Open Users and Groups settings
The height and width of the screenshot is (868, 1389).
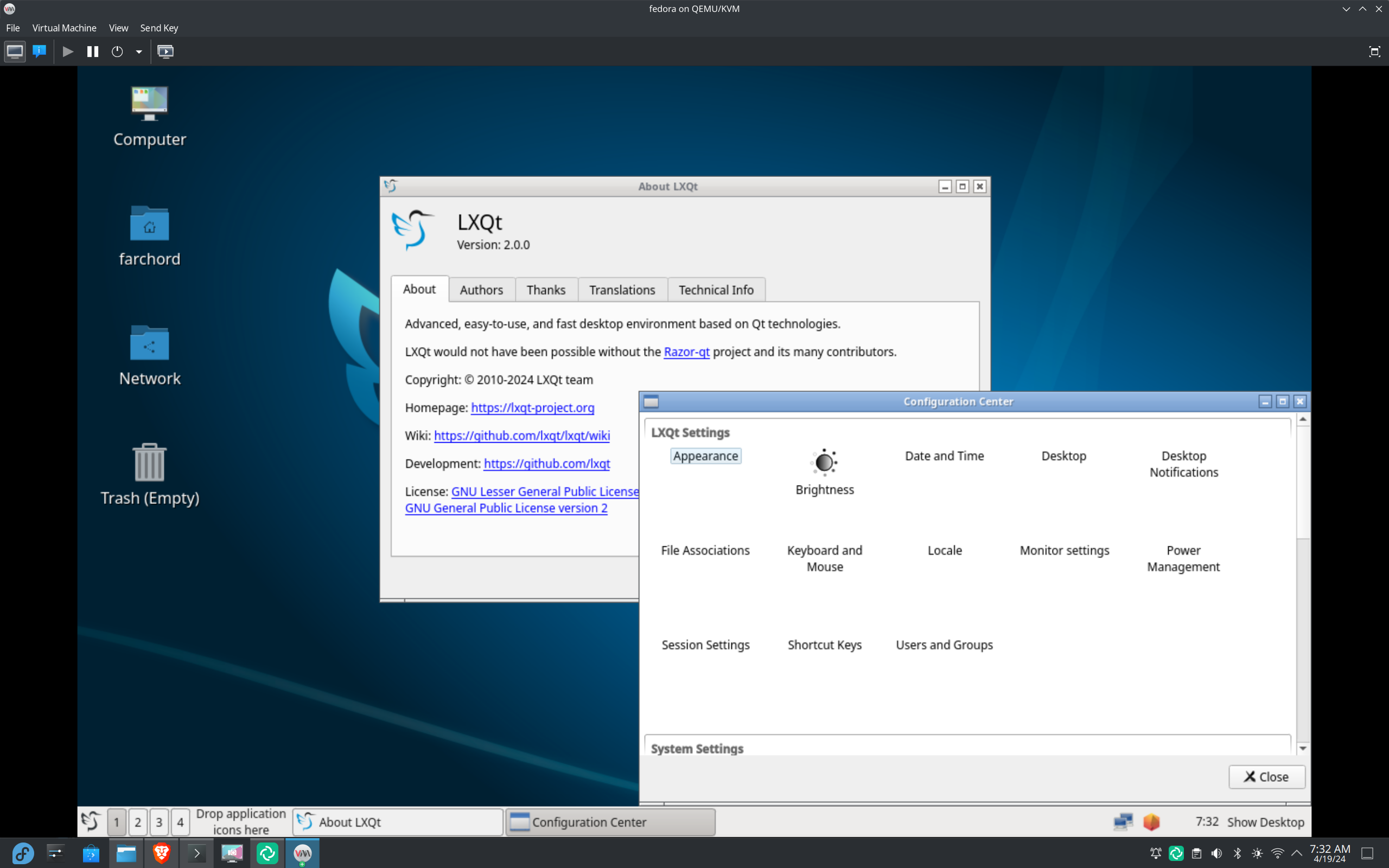[944, 645]
